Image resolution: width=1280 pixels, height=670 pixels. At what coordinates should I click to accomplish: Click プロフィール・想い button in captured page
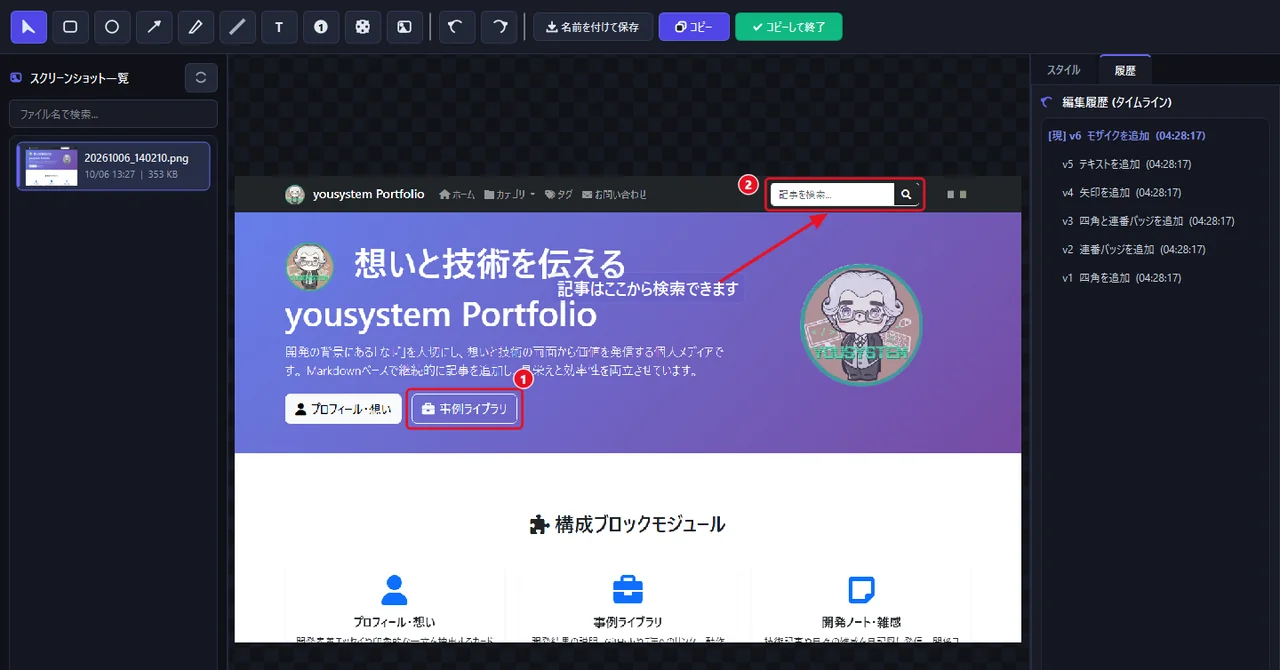click(x=343, y=409)
